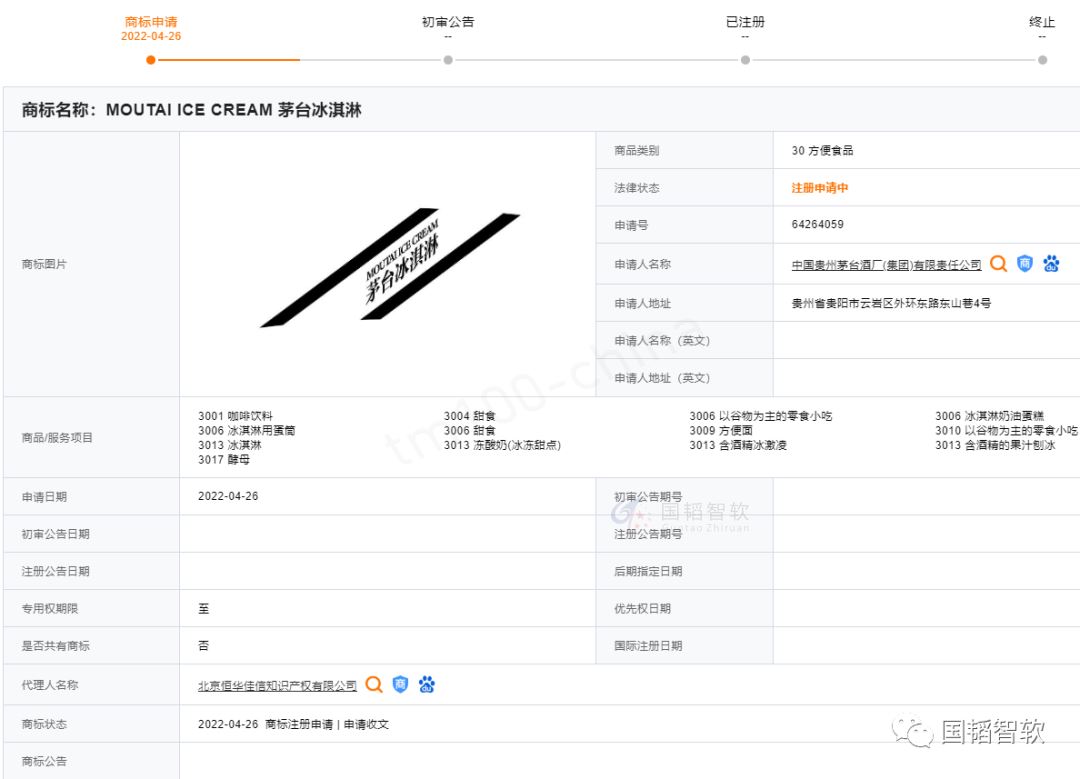Select status entry 商标注册申请 | 申请收文
This screenshot has width=1080, height=779.
click(x=326, y=725)
